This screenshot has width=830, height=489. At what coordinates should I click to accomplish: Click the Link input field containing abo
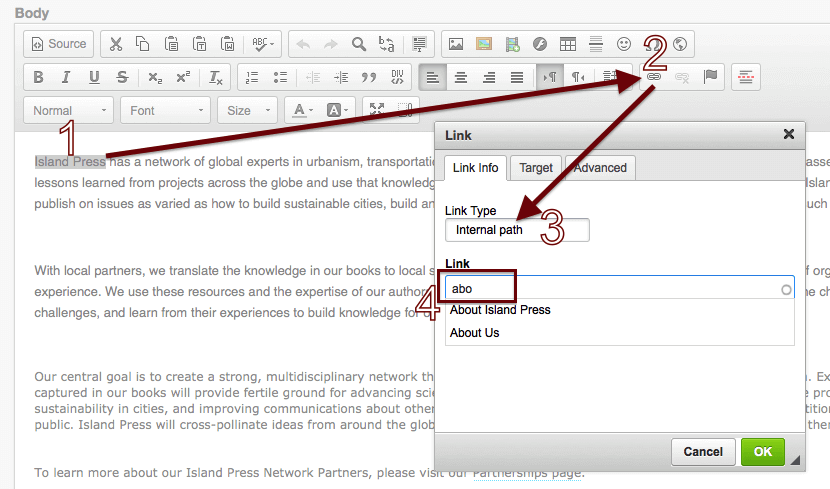(620, 288)
